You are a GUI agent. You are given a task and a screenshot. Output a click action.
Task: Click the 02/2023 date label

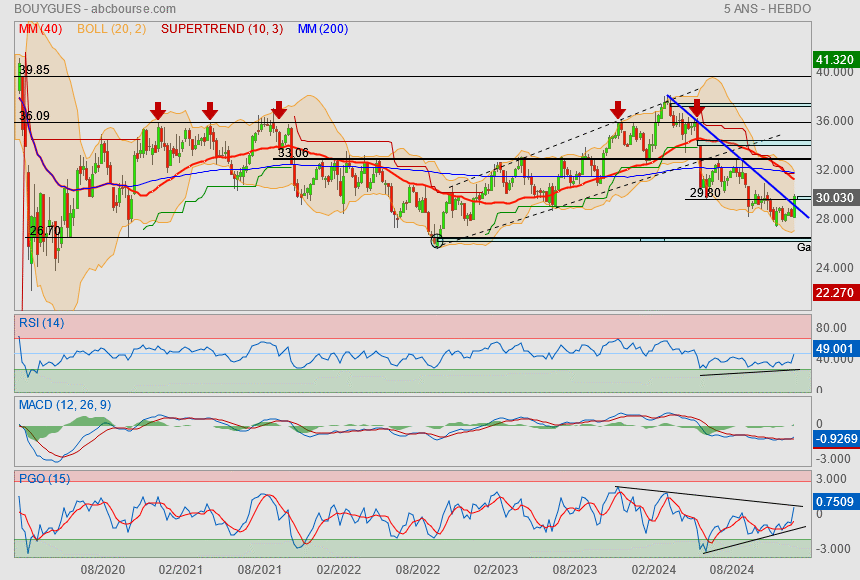(x=496, y=570)
